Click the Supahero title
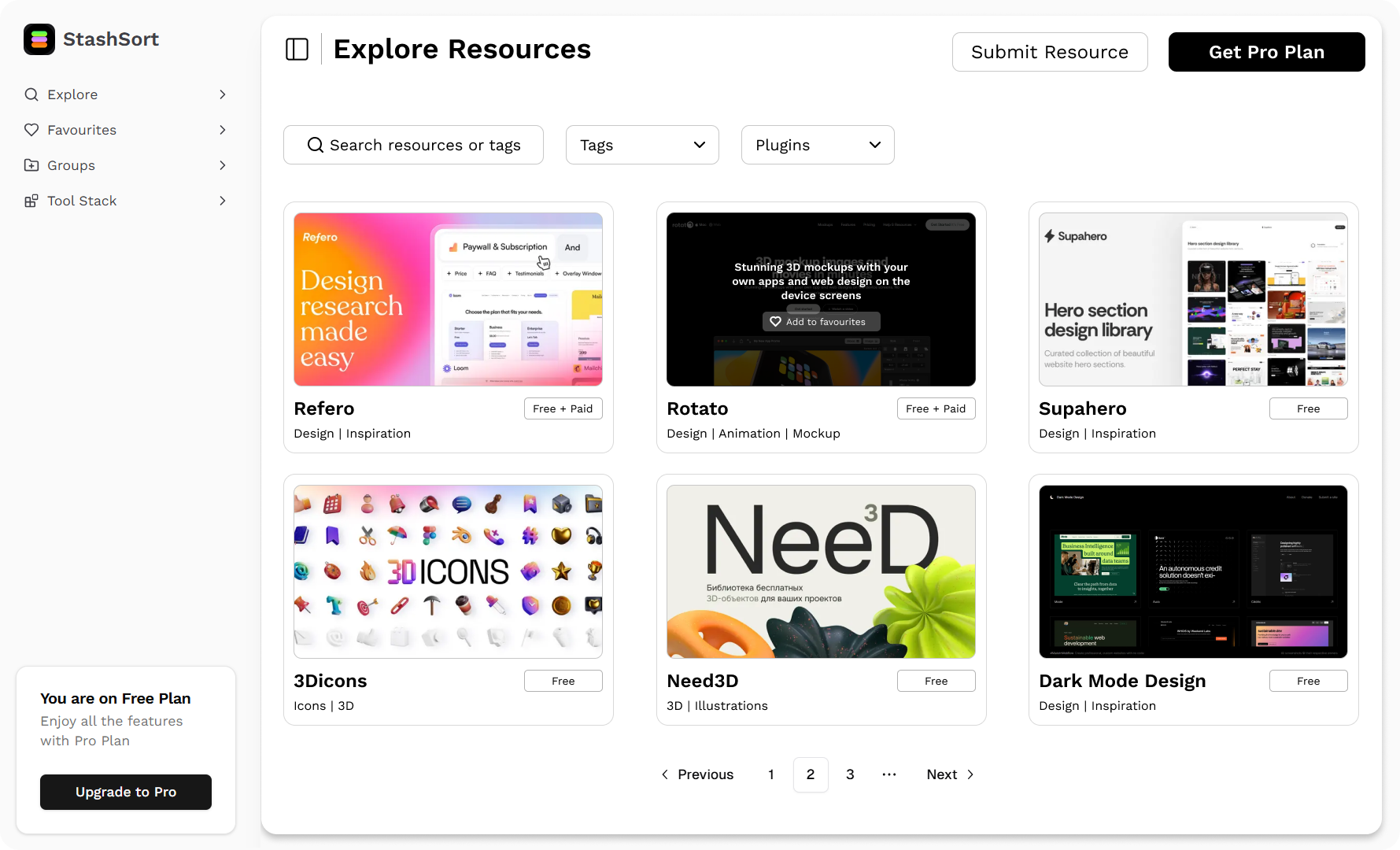 (x=1083, y=408)
